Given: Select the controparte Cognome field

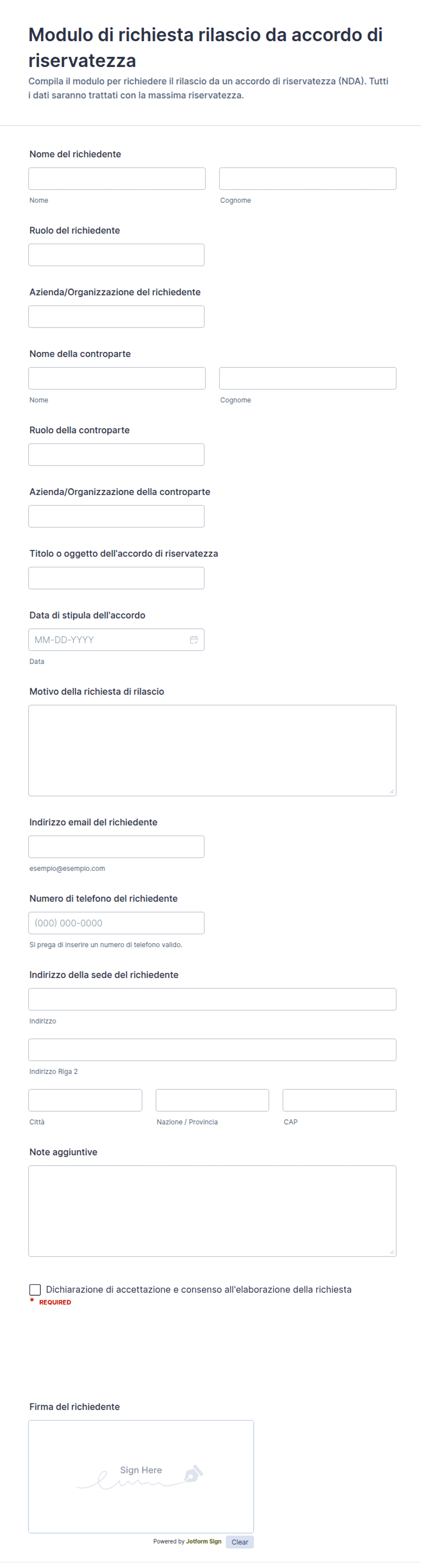Looking at the screenshot, I should pyautogui.click(x=308, y=378).
